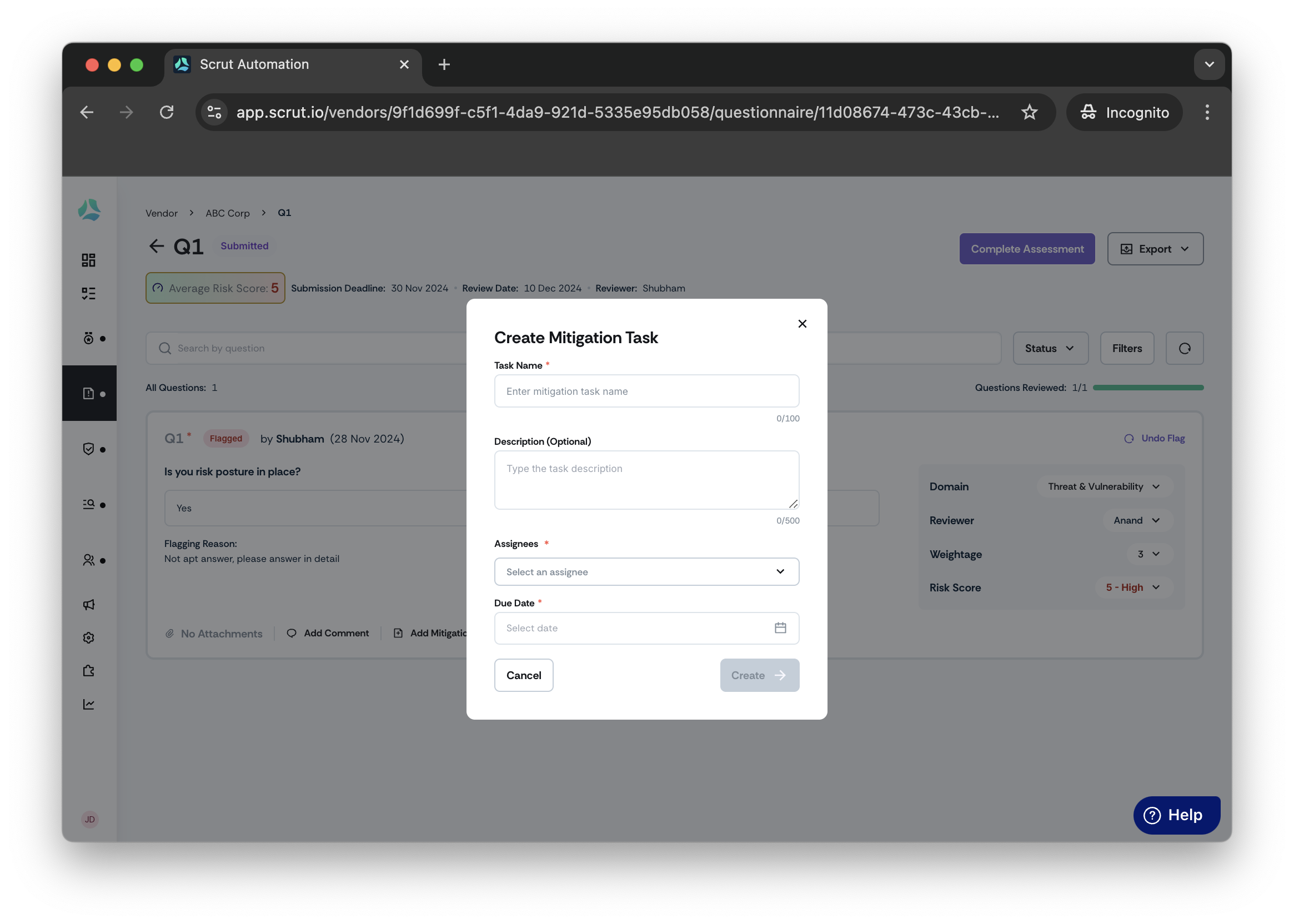Image resolution: width=1294 pixels, height=924 pixels.
Task: Reload the page with the browser refresh
Action: tap(166, 112)
